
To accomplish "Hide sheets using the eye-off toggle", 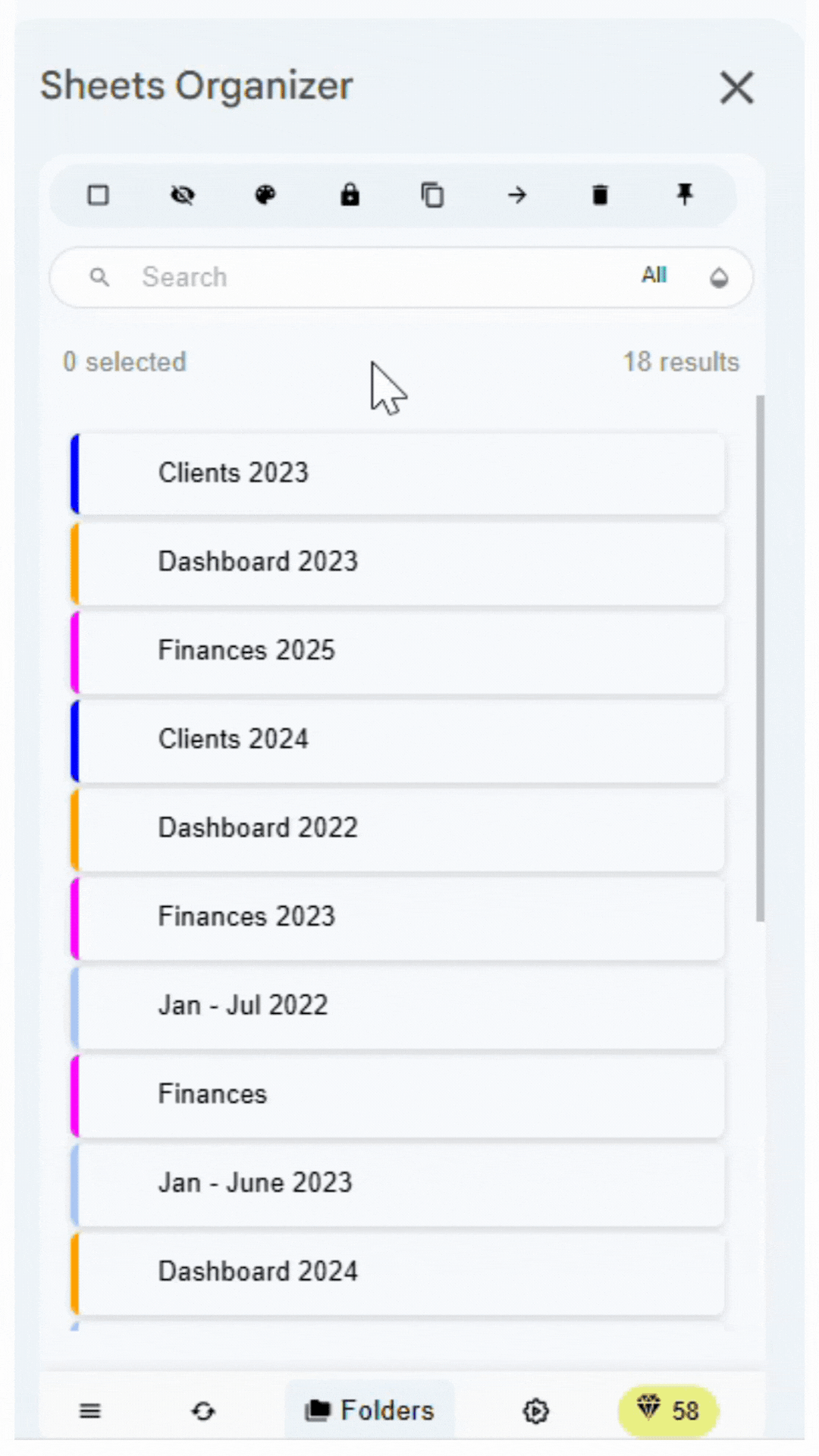I will click(x=182, y=196).
